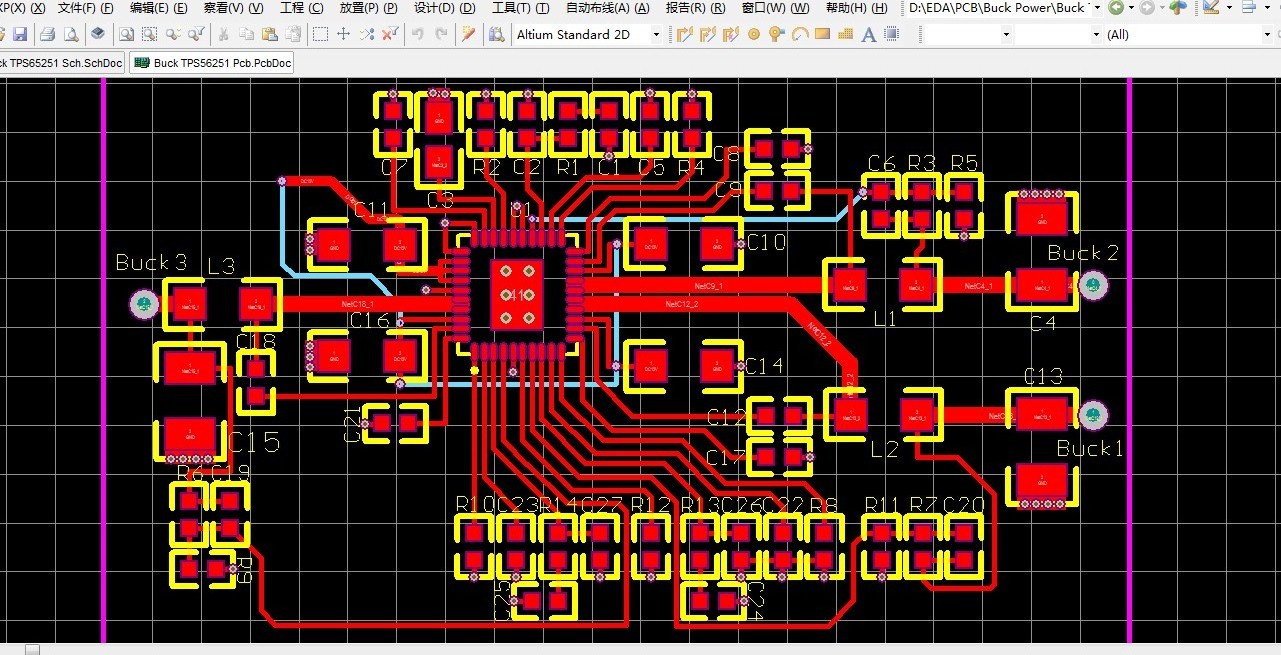Click the Cut scissors icon

point(223,34)
